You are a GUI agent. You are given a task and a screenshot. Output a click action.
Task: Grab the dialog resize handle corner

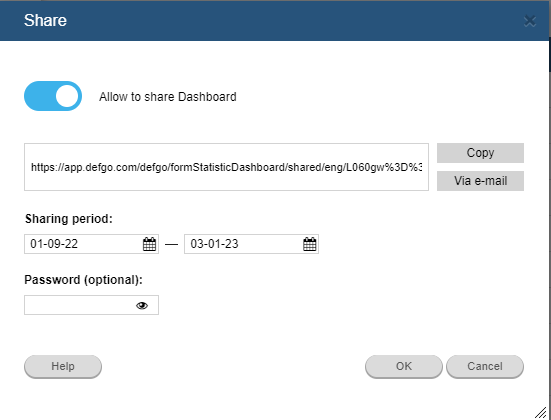543,412
